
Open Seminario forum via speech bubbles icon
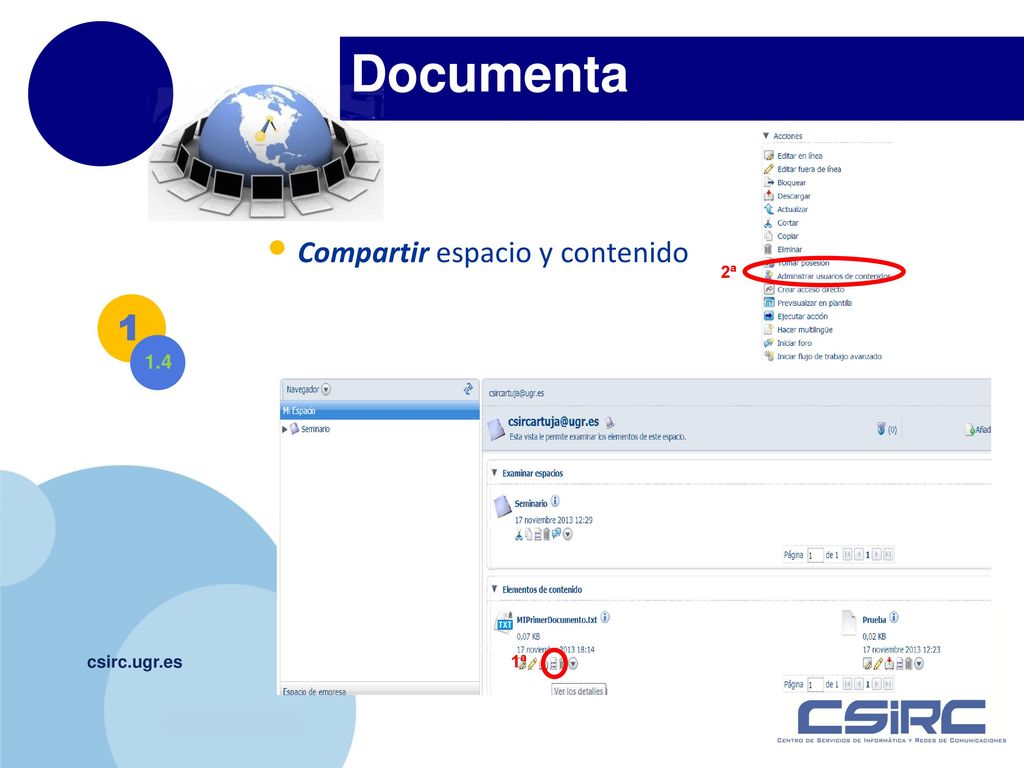tap(556, 534)
